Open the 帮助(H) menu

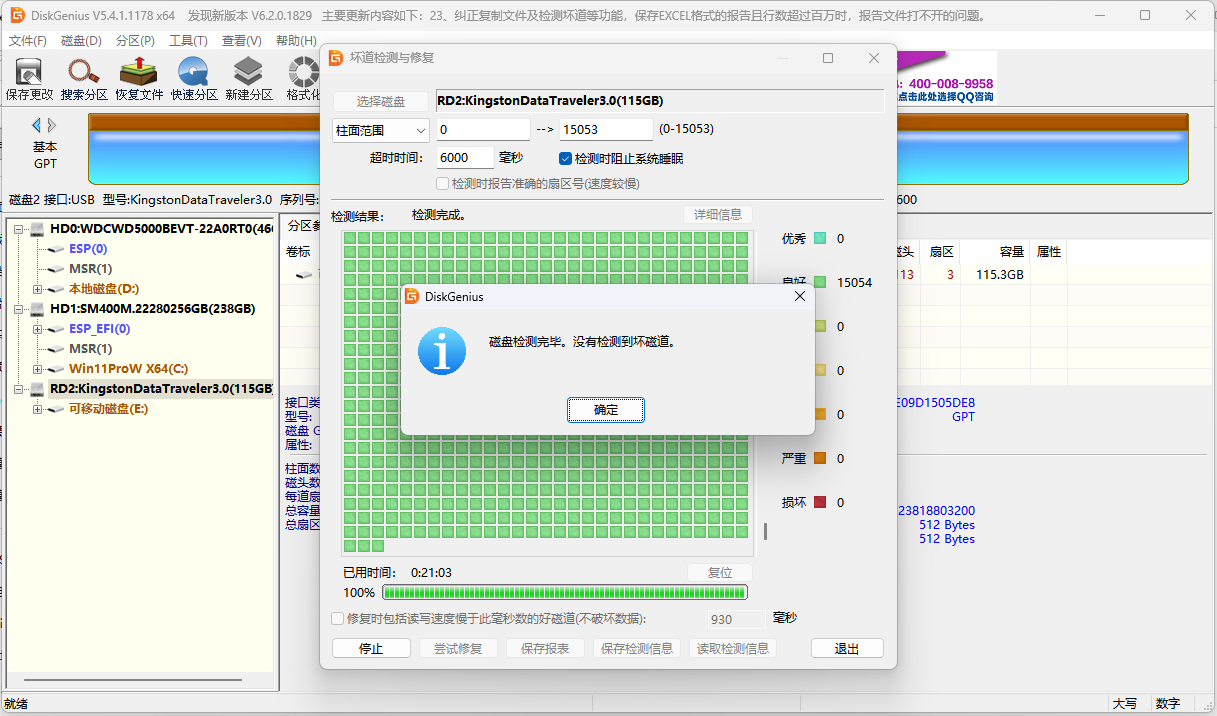(296, 41)
